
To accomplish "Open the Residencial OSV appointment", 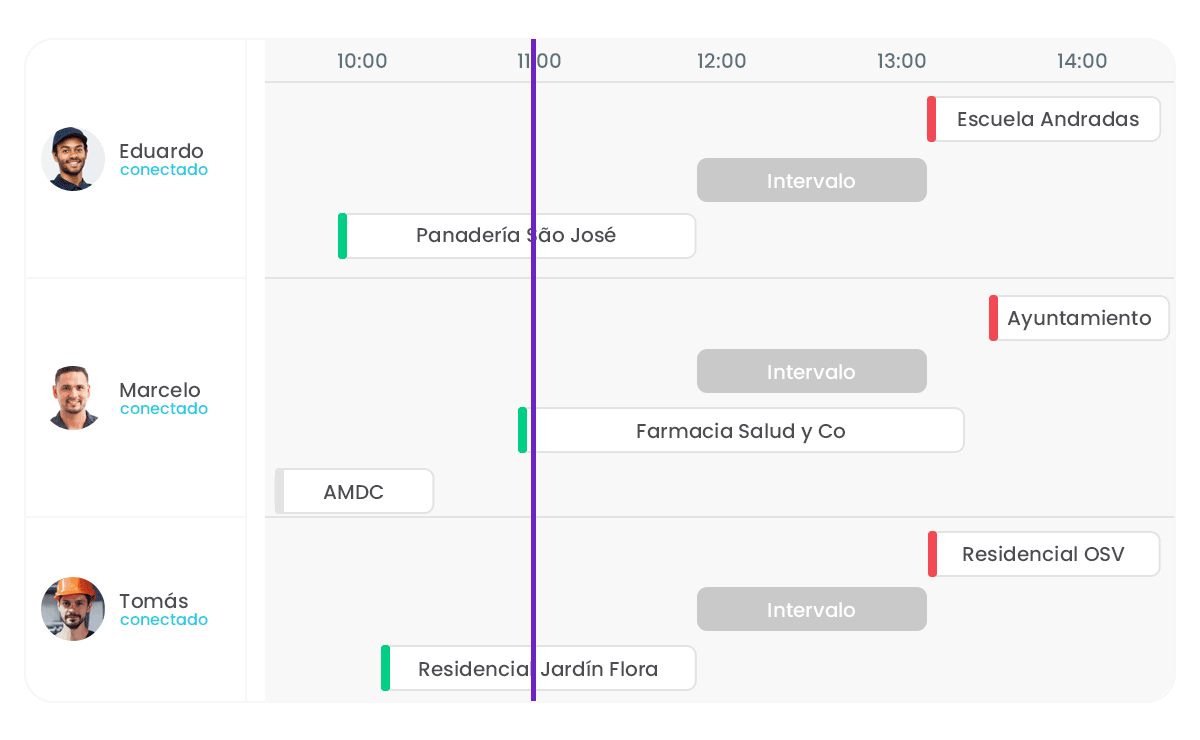I will [1043, 554].
